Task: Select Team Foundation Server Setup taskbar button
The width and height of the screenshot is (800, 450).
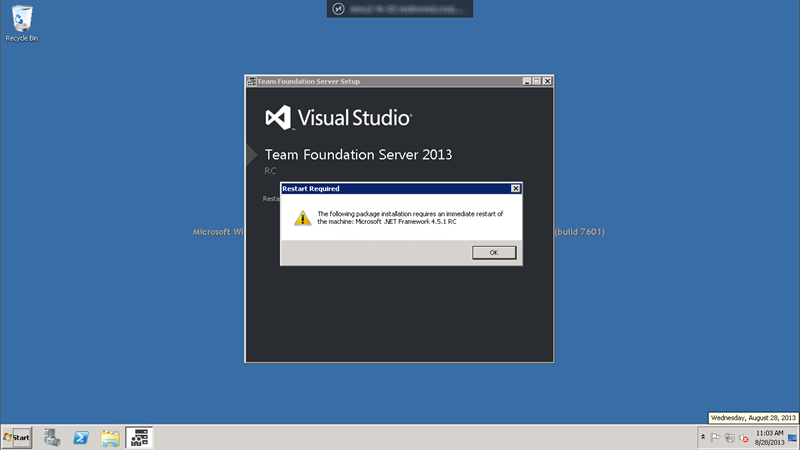Action: [x=139, y=438]
